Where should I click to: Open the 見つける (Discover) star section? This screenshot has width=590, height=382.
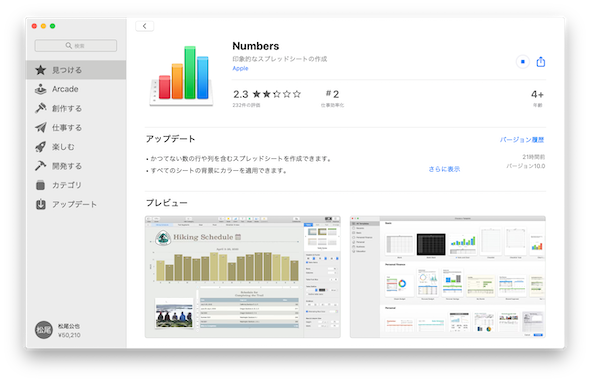(76, 70)
